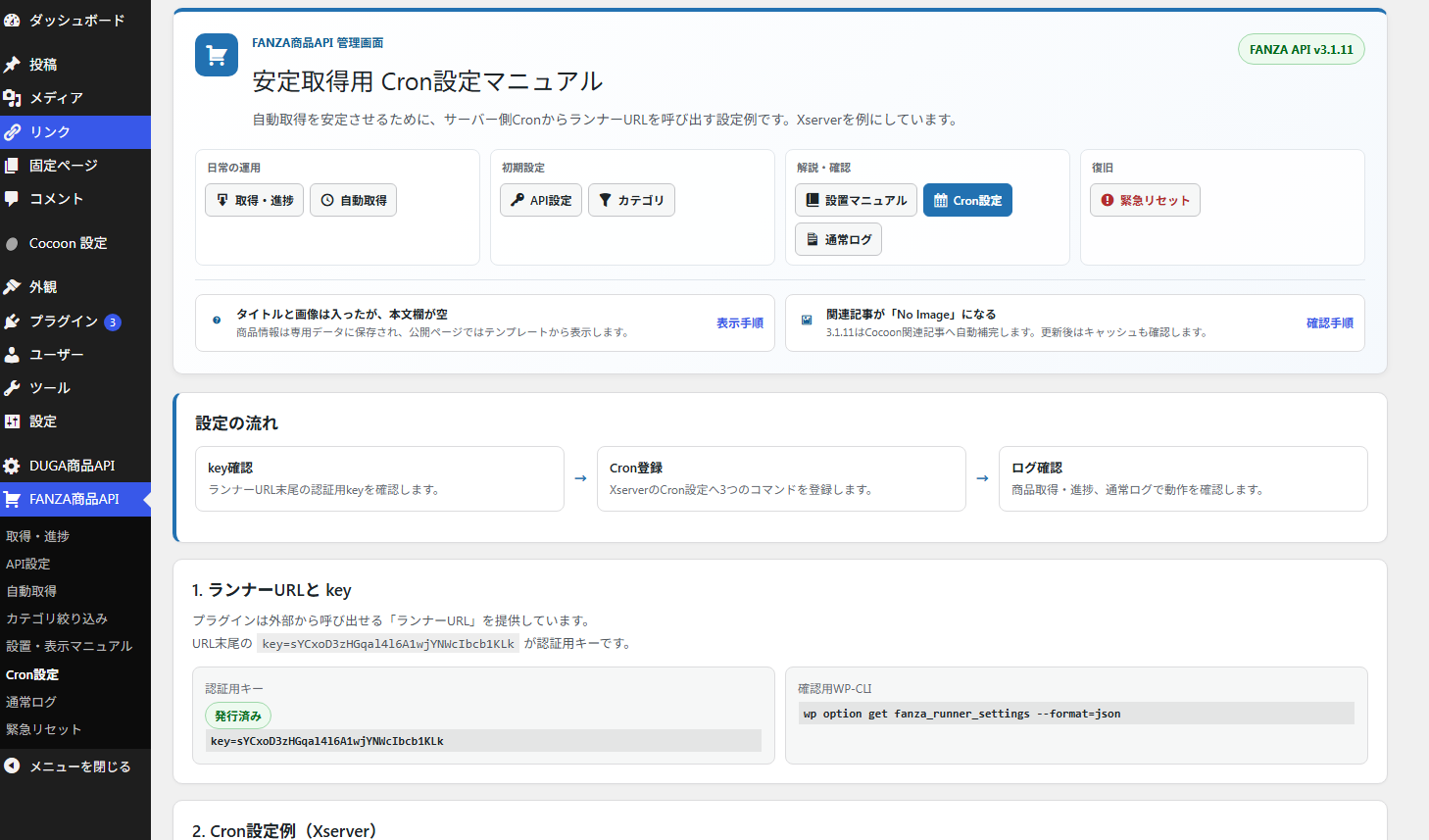Click the wp option get command field
The width and height of the screenshot is (1429, 840).
point(1076,714)
